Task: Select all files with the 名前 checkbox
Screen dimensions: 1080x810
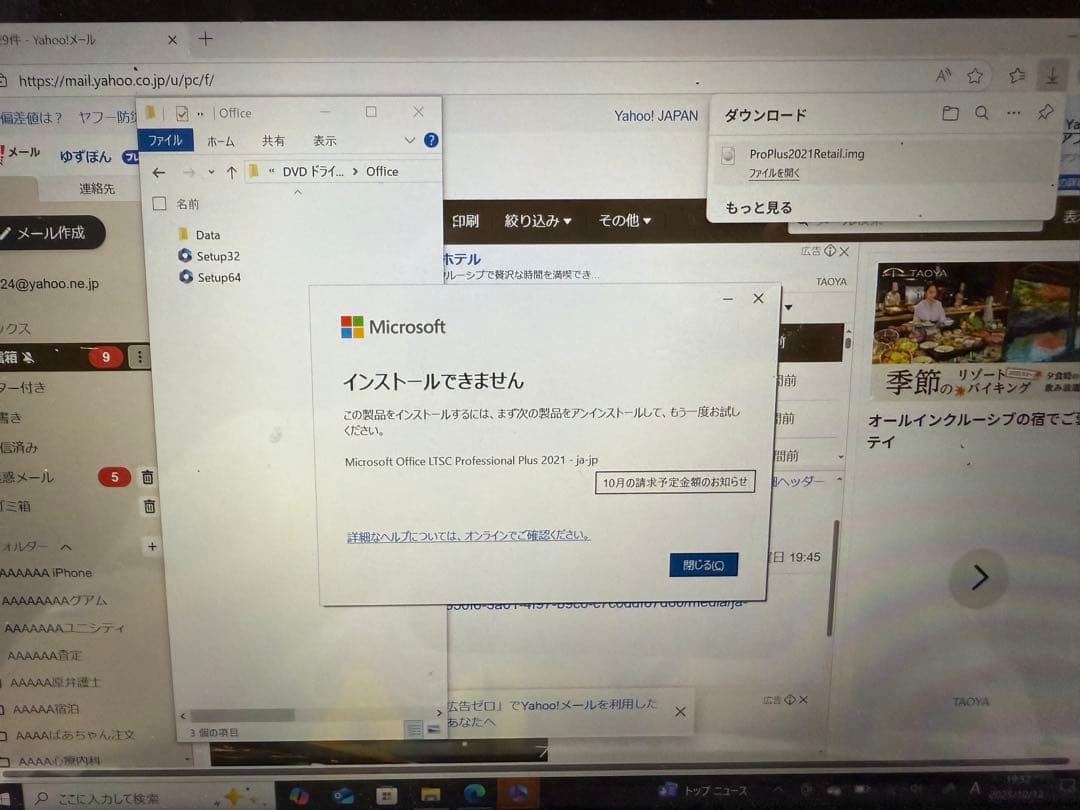Action: [158, 203]
